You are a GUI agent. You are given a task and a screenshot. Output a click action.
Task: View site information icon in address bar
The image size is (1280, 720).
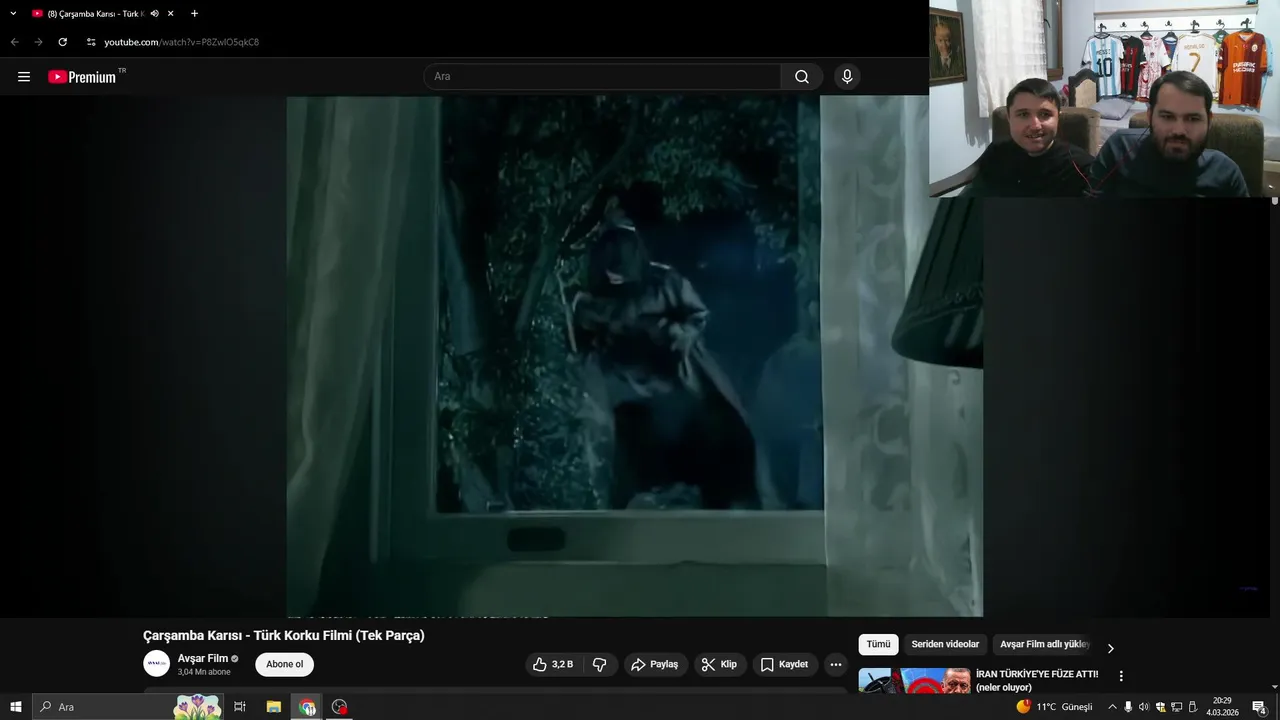click(90, 42)
